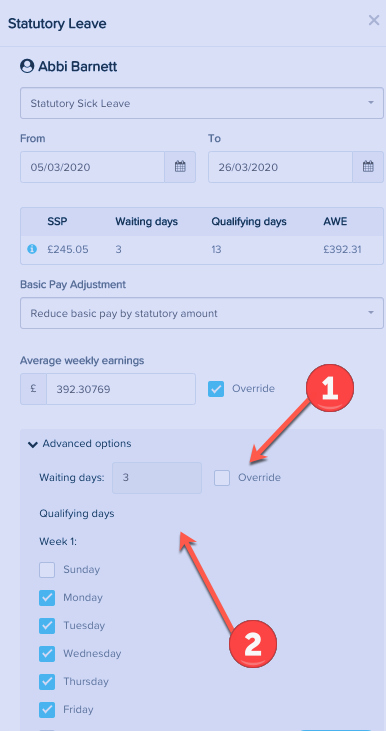Open the From date calendar icon
This screenshot has height=731, width=386.
point(180,166)
